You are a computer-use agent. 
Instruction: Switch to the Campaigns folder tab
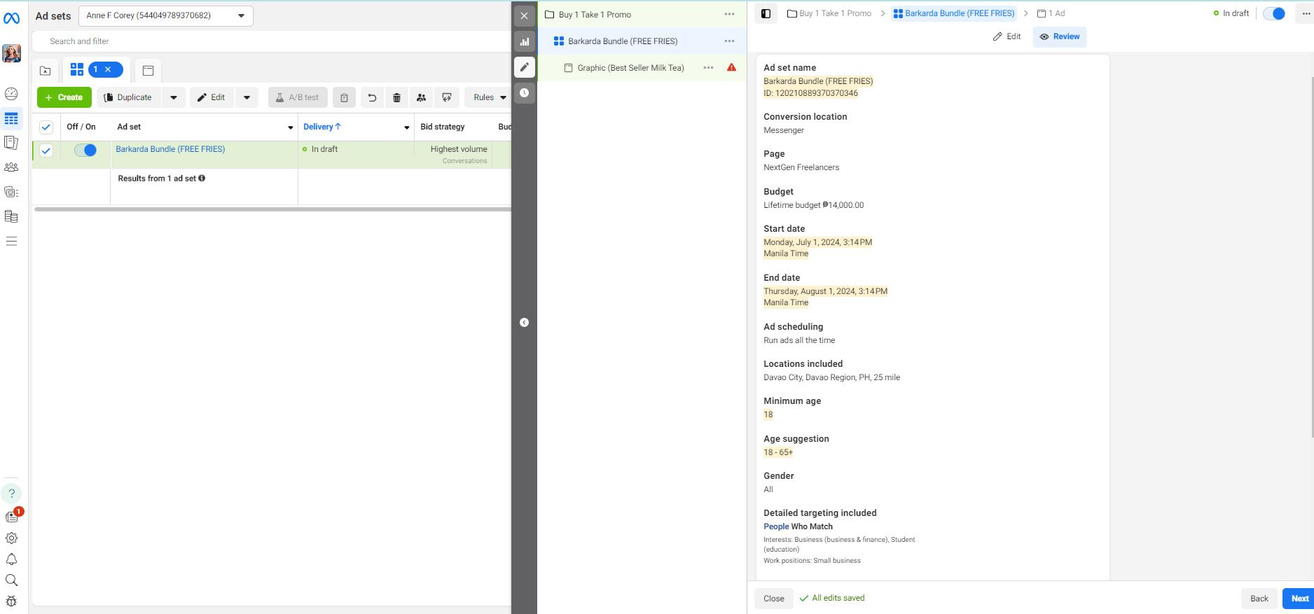pos(46,71)
